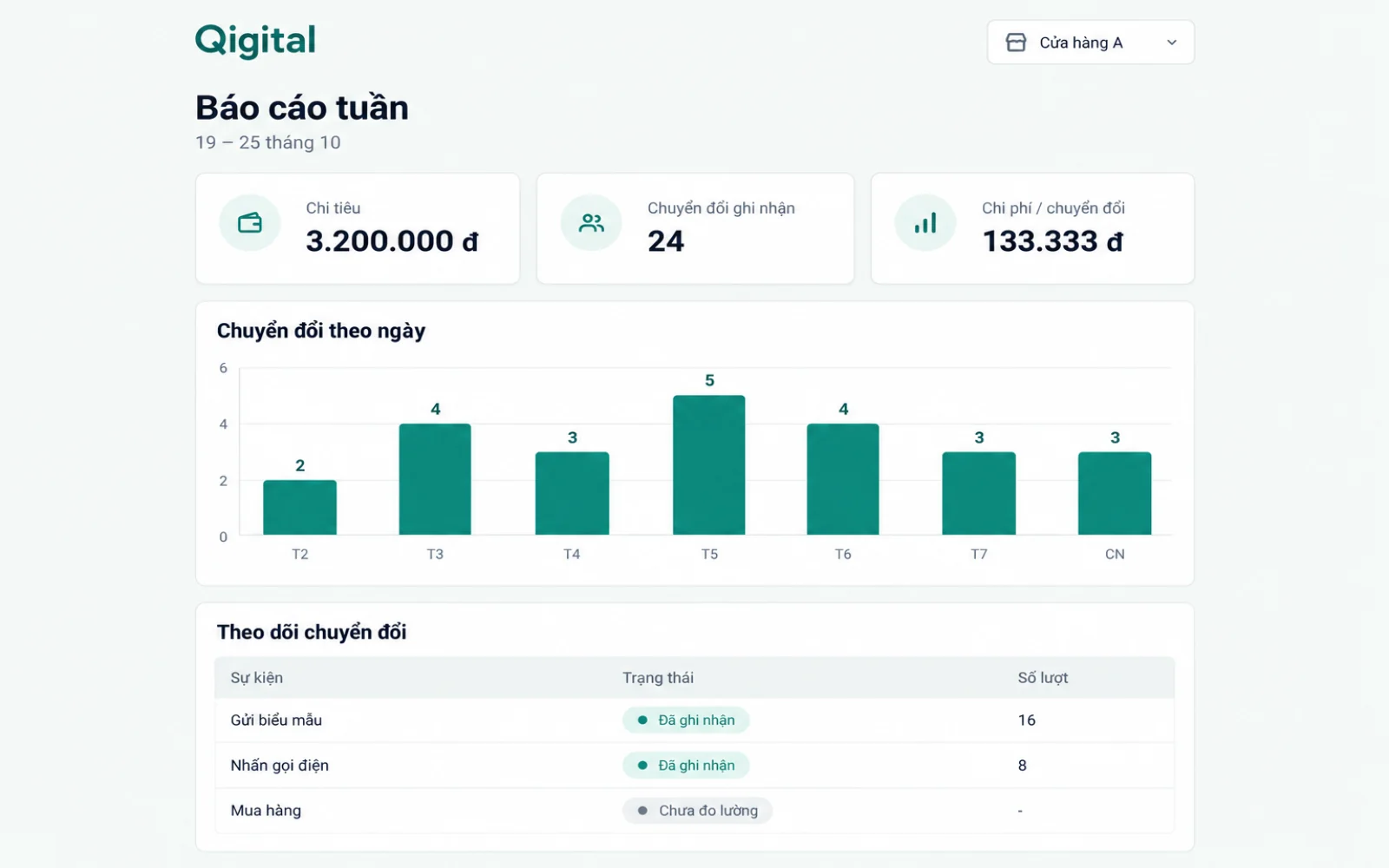Click the wallet icon in Chi tiêu card
The image size is (1389, 868).
pos(250,223)
